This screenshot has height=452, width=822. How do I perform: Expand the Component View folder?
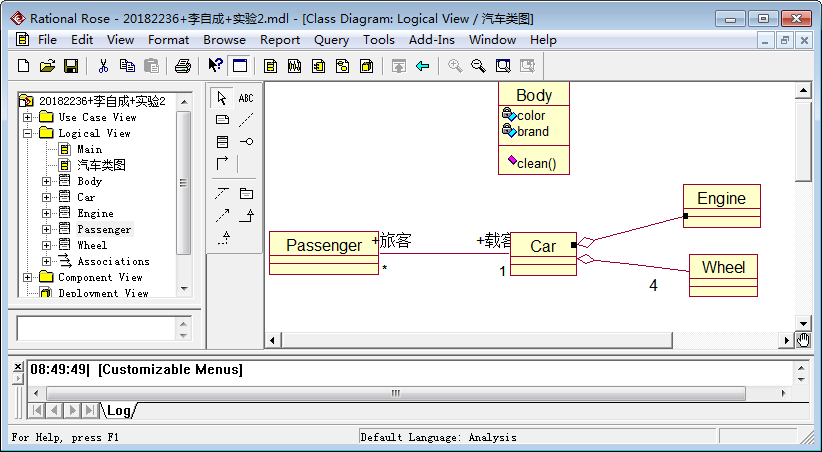pos(28,277)
